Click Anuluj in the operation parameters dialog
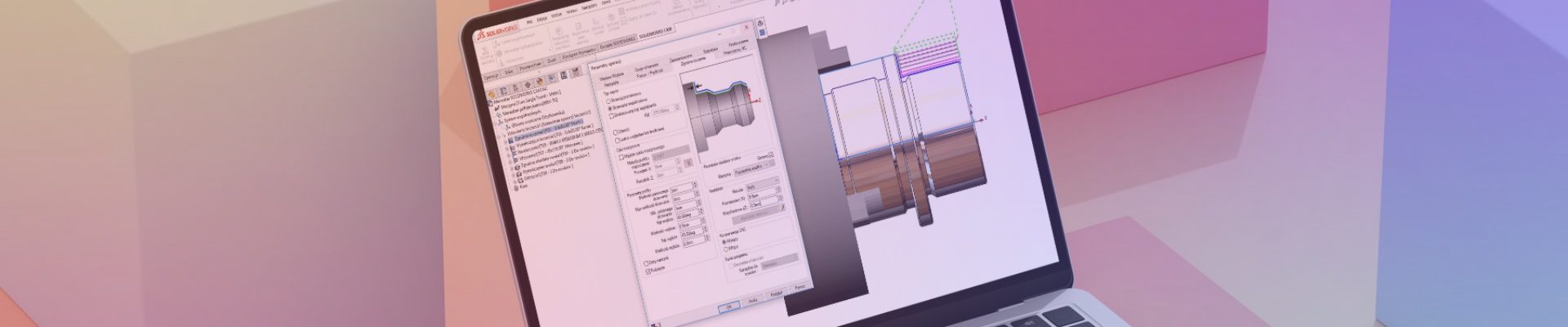 pos(753,300)
